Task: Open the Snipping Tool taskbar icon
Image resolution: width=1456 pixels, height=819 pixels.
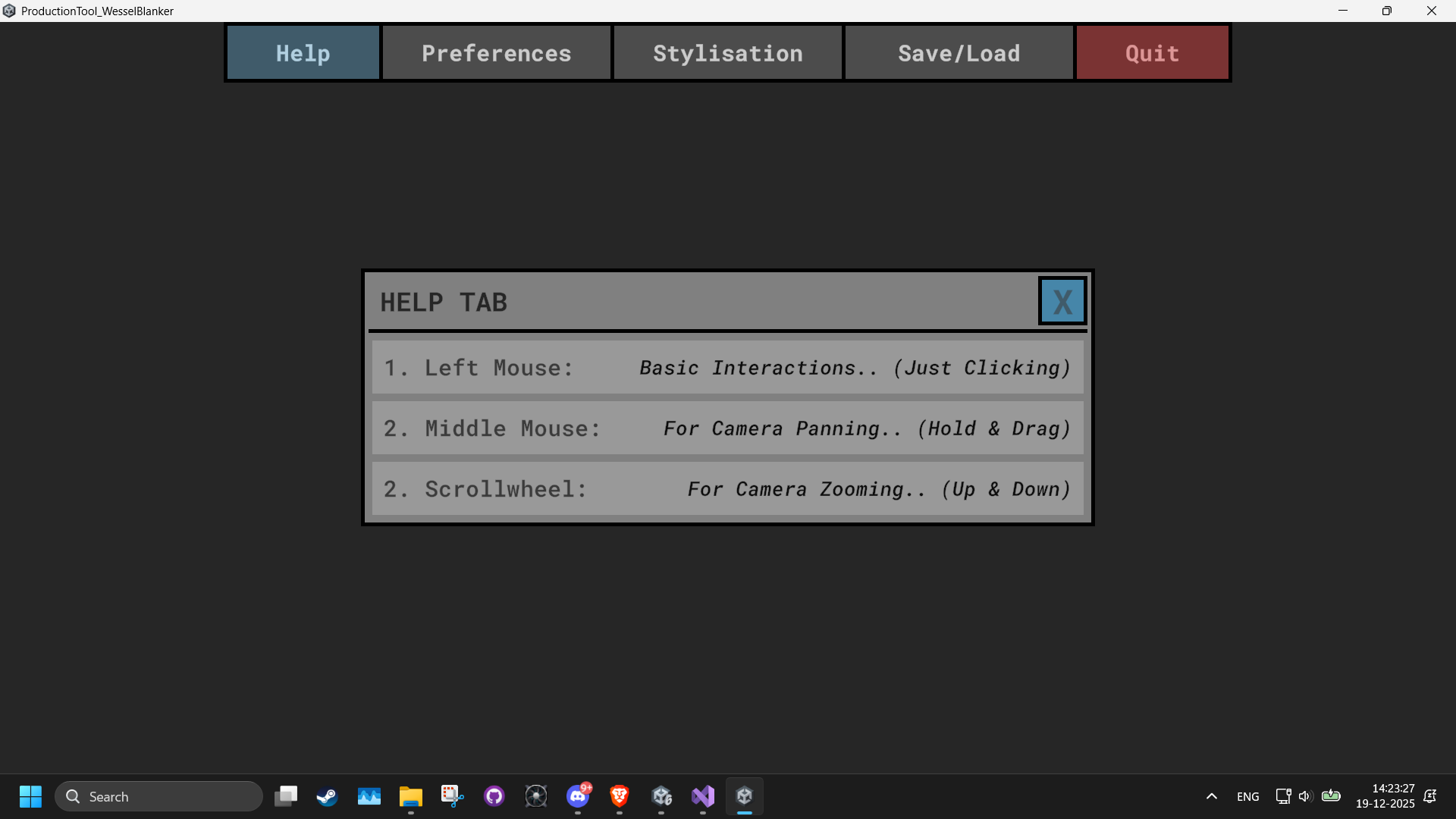Action: tap(453, 796)
